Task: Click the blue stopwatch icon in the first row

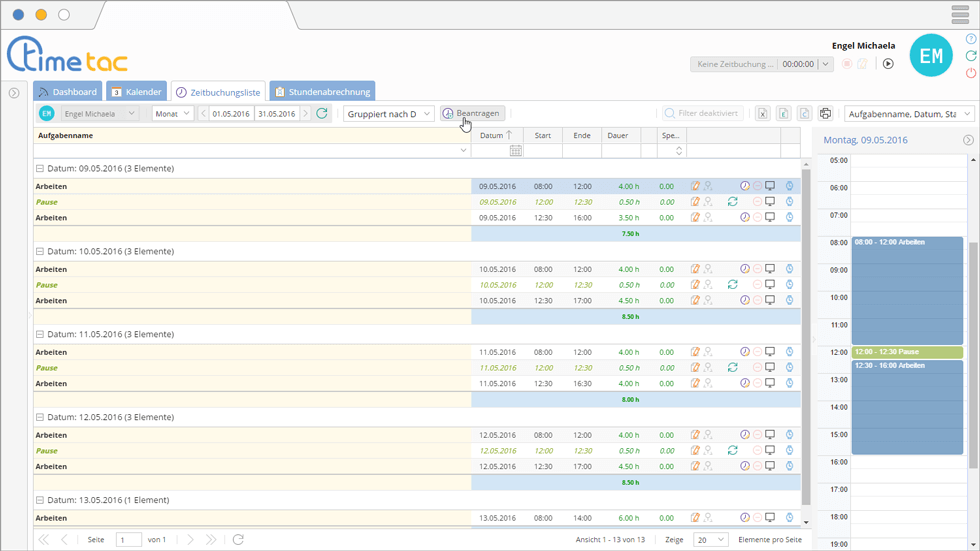Action: pos(789,186)
